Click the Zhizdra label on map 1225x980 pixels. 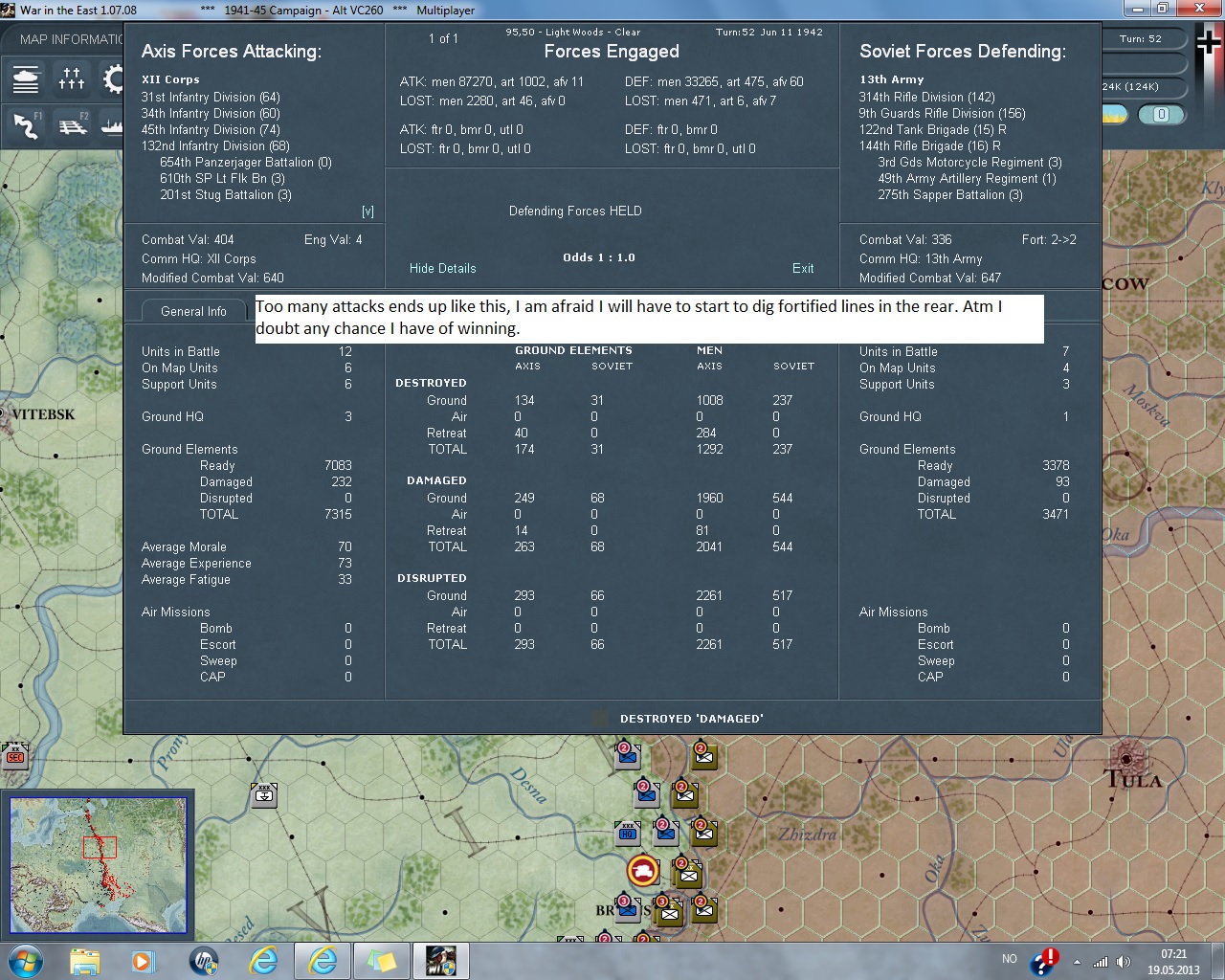click(x=807, y=835)
